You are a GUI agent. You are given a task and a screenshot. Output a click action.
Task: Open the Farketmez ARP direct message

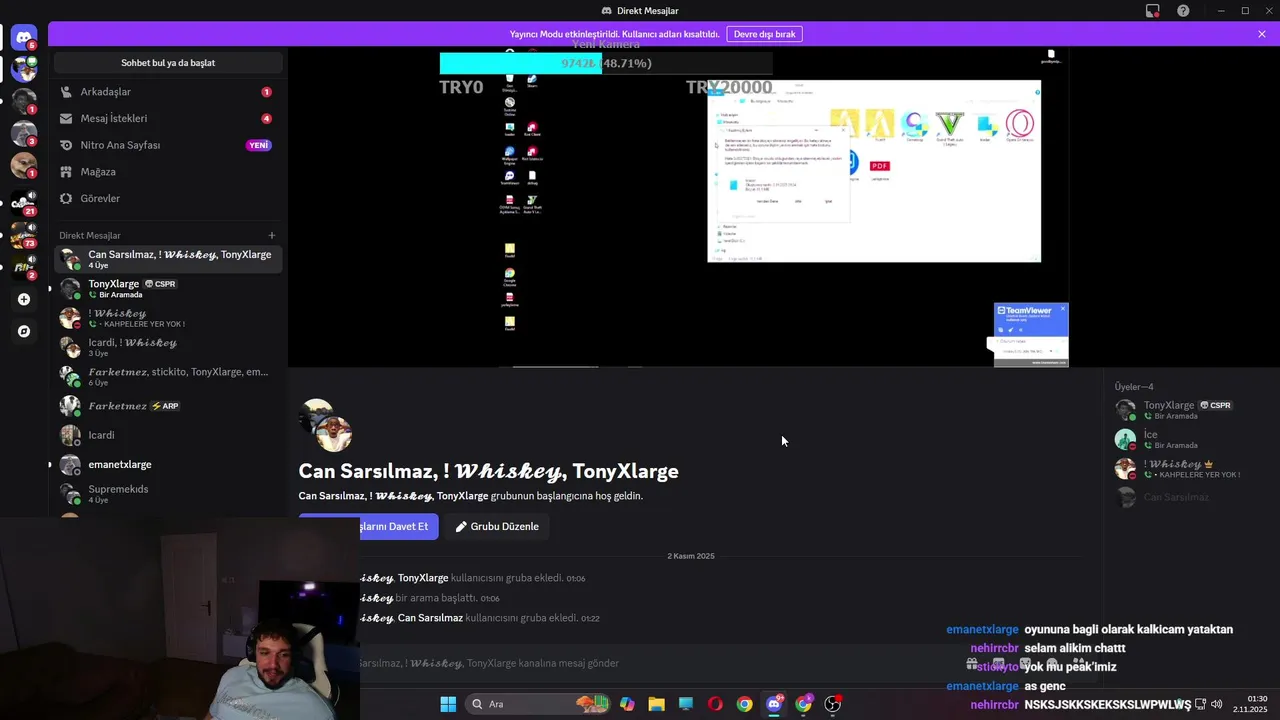click(x=168, y=406)
